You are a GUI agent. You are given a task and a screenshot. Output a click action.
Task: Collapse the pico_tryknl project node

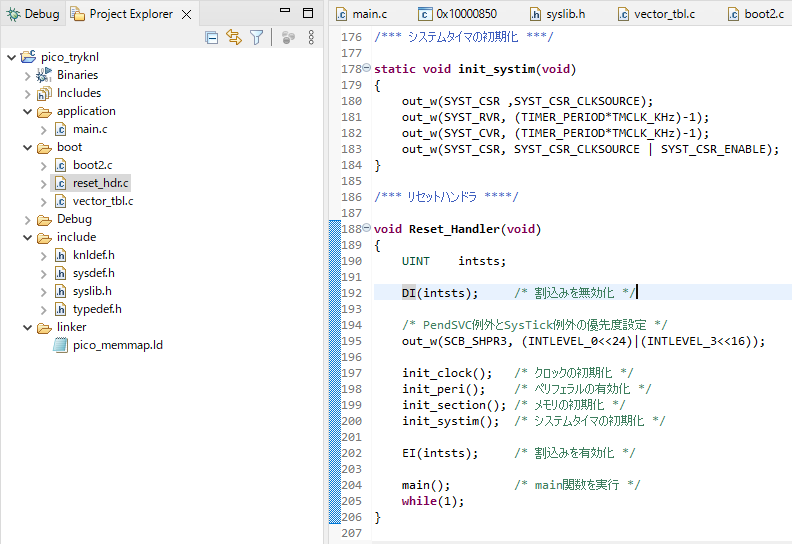coord(10,57)
